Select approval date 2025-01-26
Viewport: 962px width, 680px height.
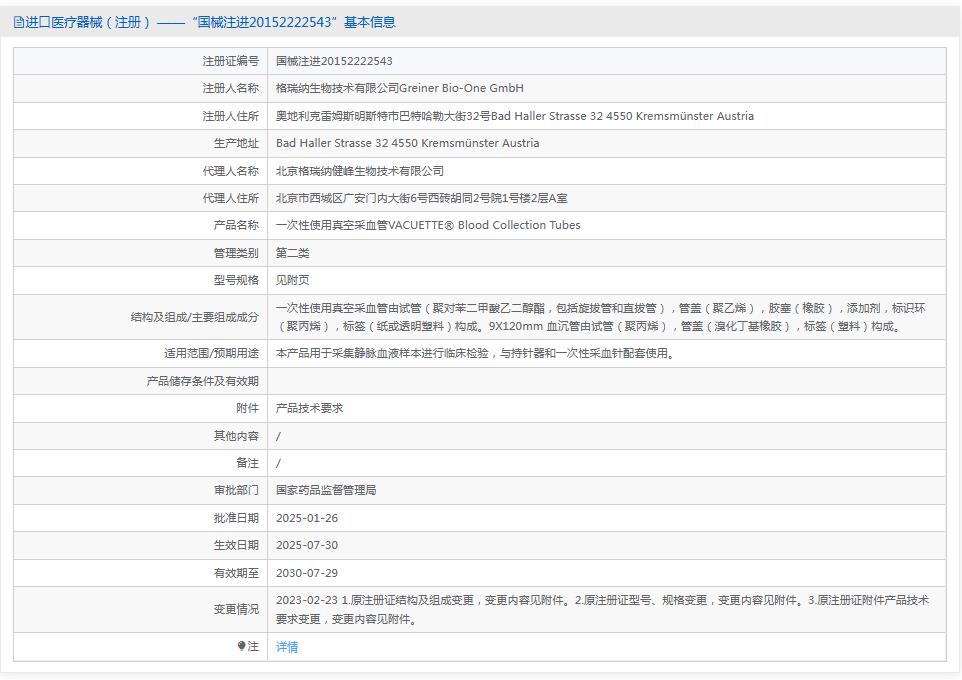pos(307,518)
